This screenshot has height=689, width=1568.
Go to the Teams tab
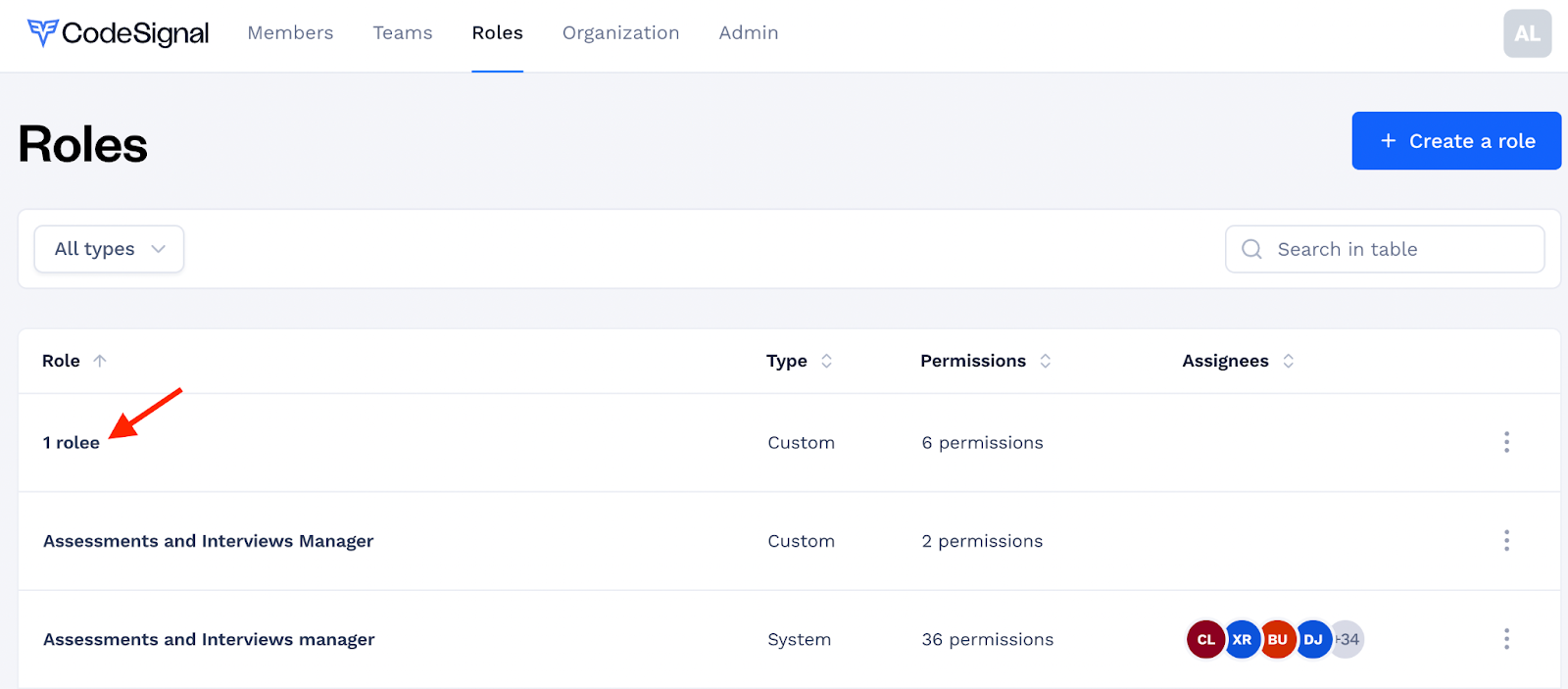click(x=403, y=33)
